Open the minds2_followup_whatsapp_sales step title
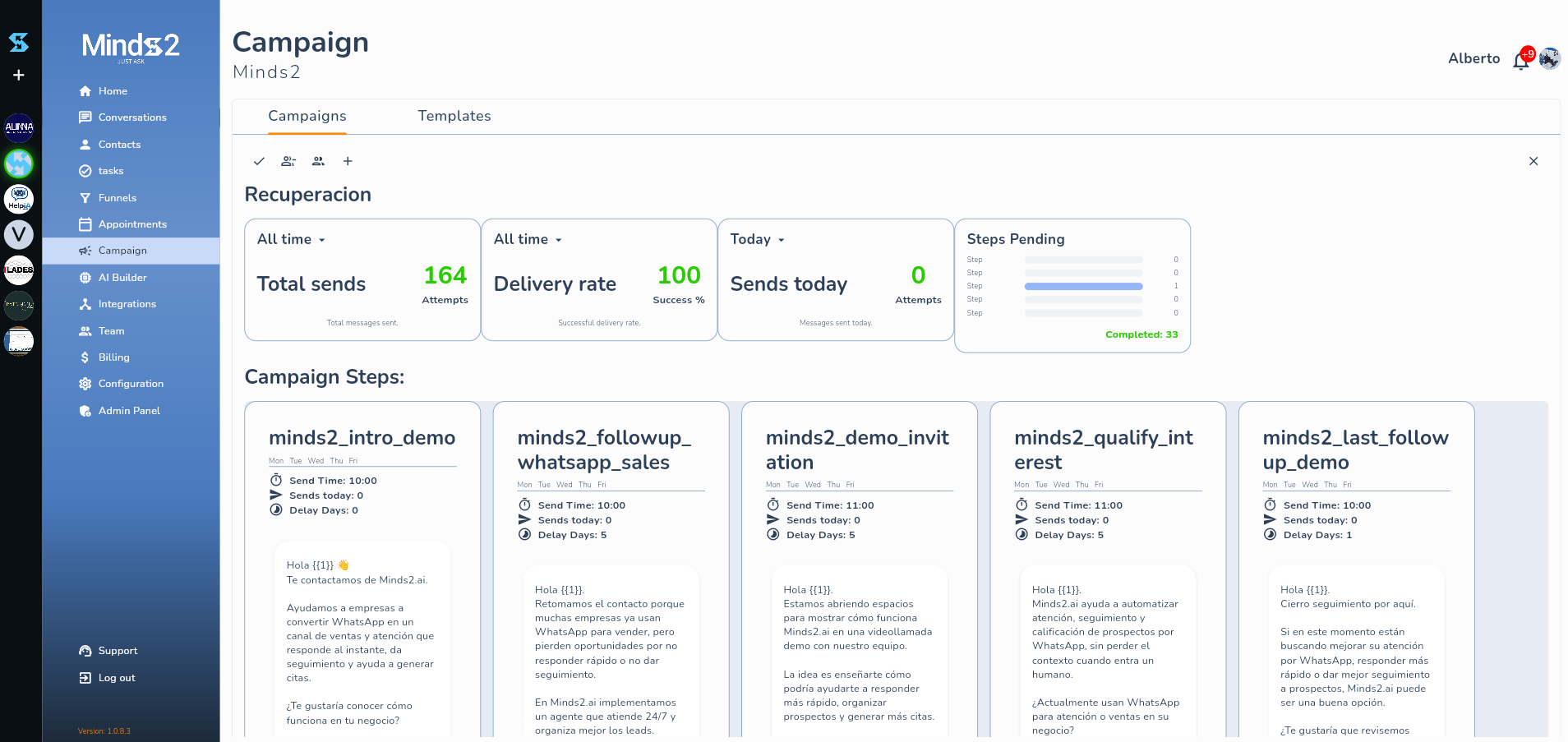Image resolution: width=1568 pixels, height=742 pixels. 604,450
